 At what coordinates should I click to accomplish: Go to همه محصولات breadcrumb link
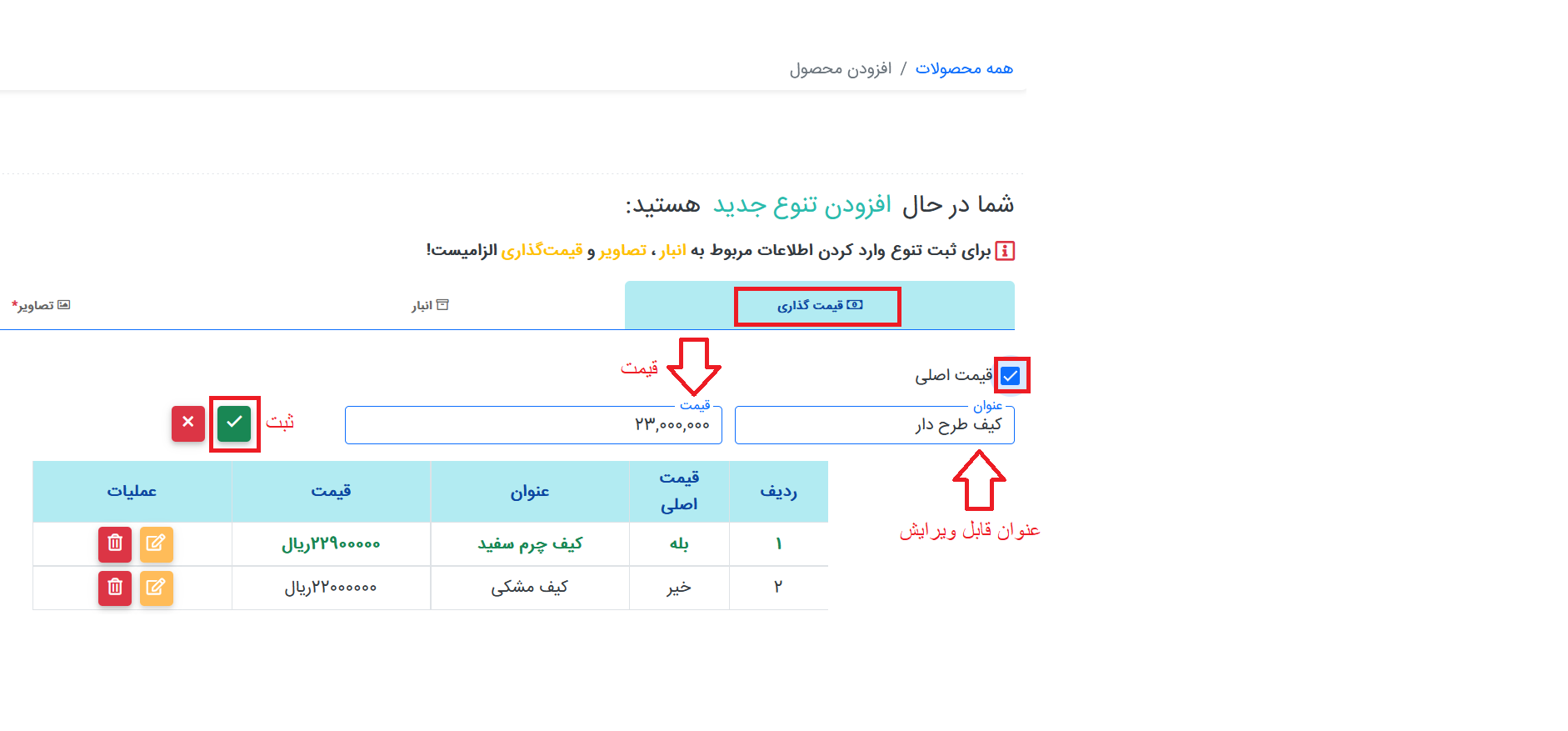coord(964,68)
